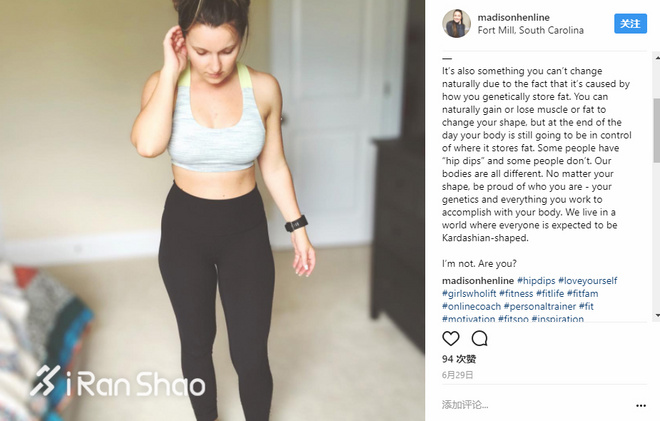Image resolution: width=660 pixels, height=421 pixels.
Task: Like the post with heart icon
Action: click(x=450, y=338)
